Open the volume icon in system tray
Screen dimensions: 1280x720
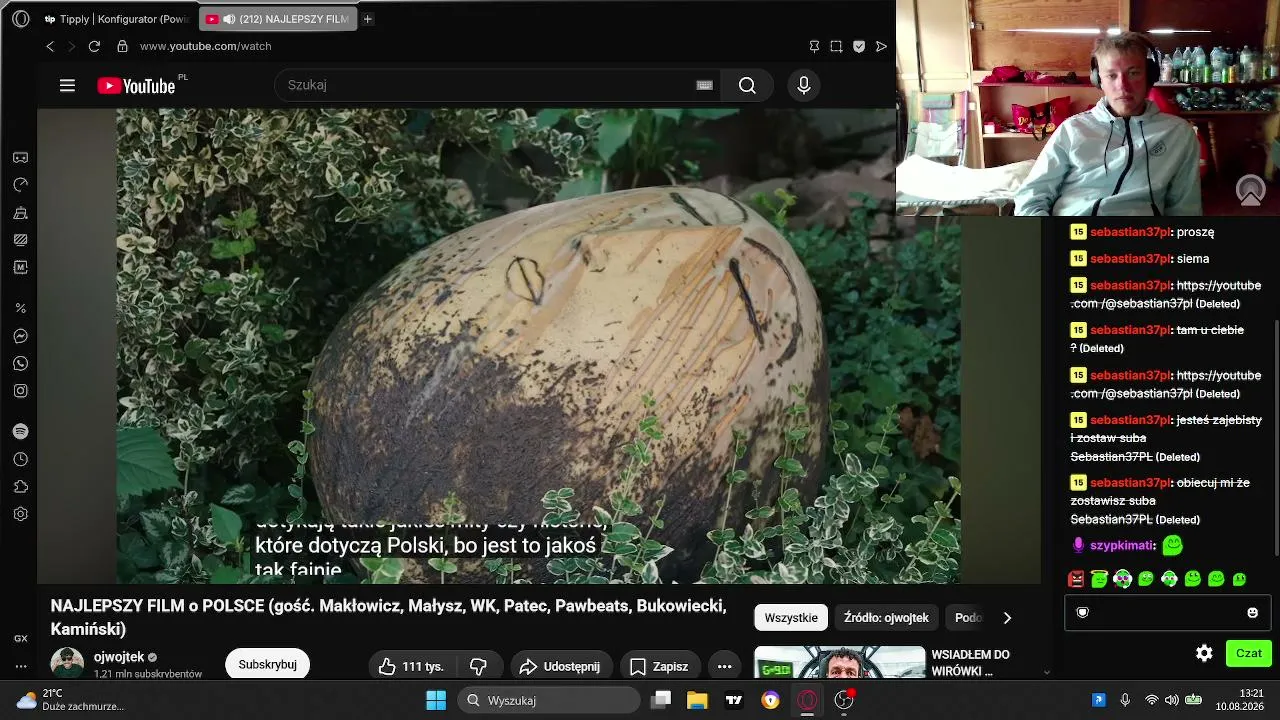[x=1172, y=700]
